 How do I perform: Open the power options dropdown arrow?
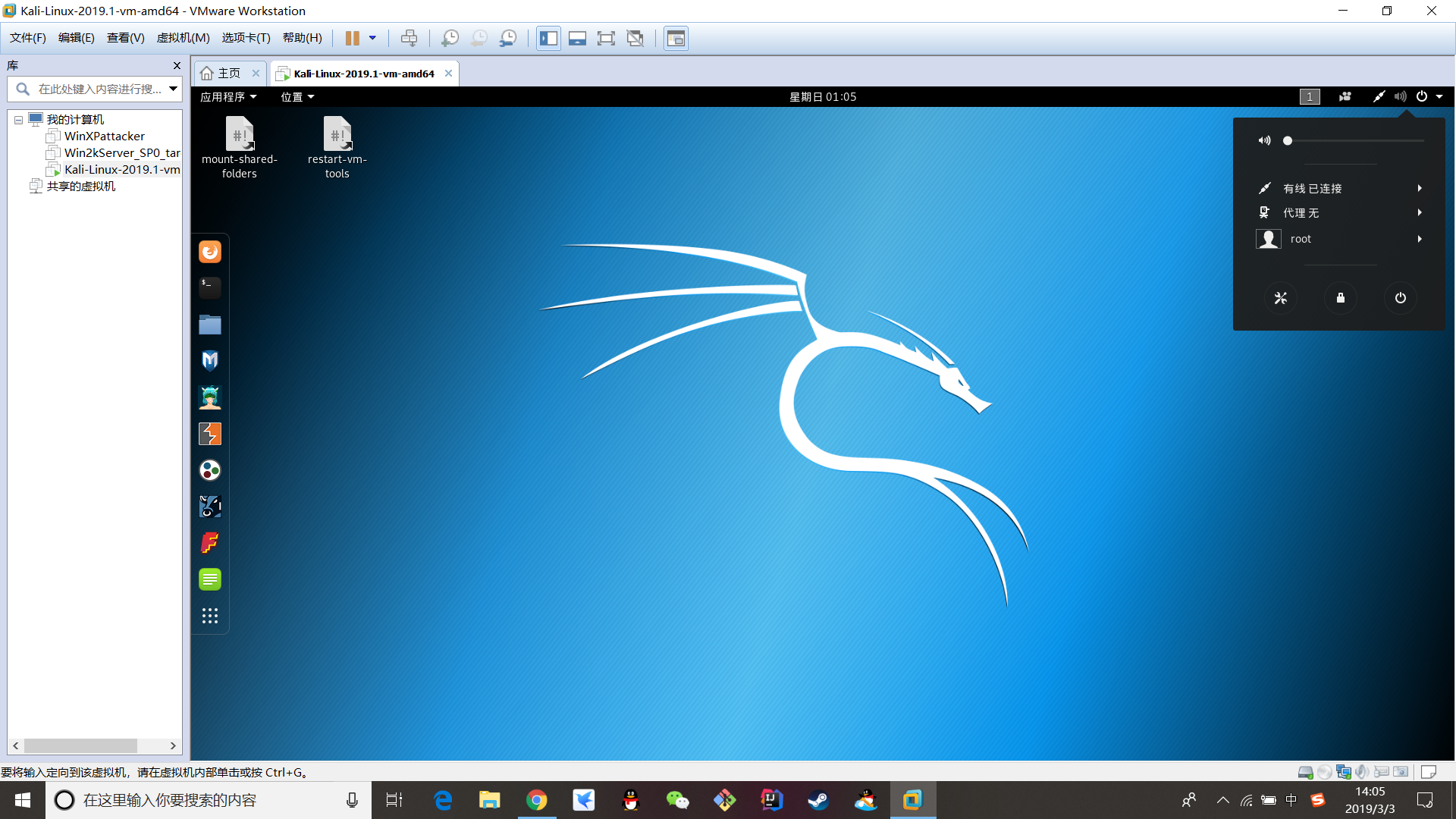(372, 38)
